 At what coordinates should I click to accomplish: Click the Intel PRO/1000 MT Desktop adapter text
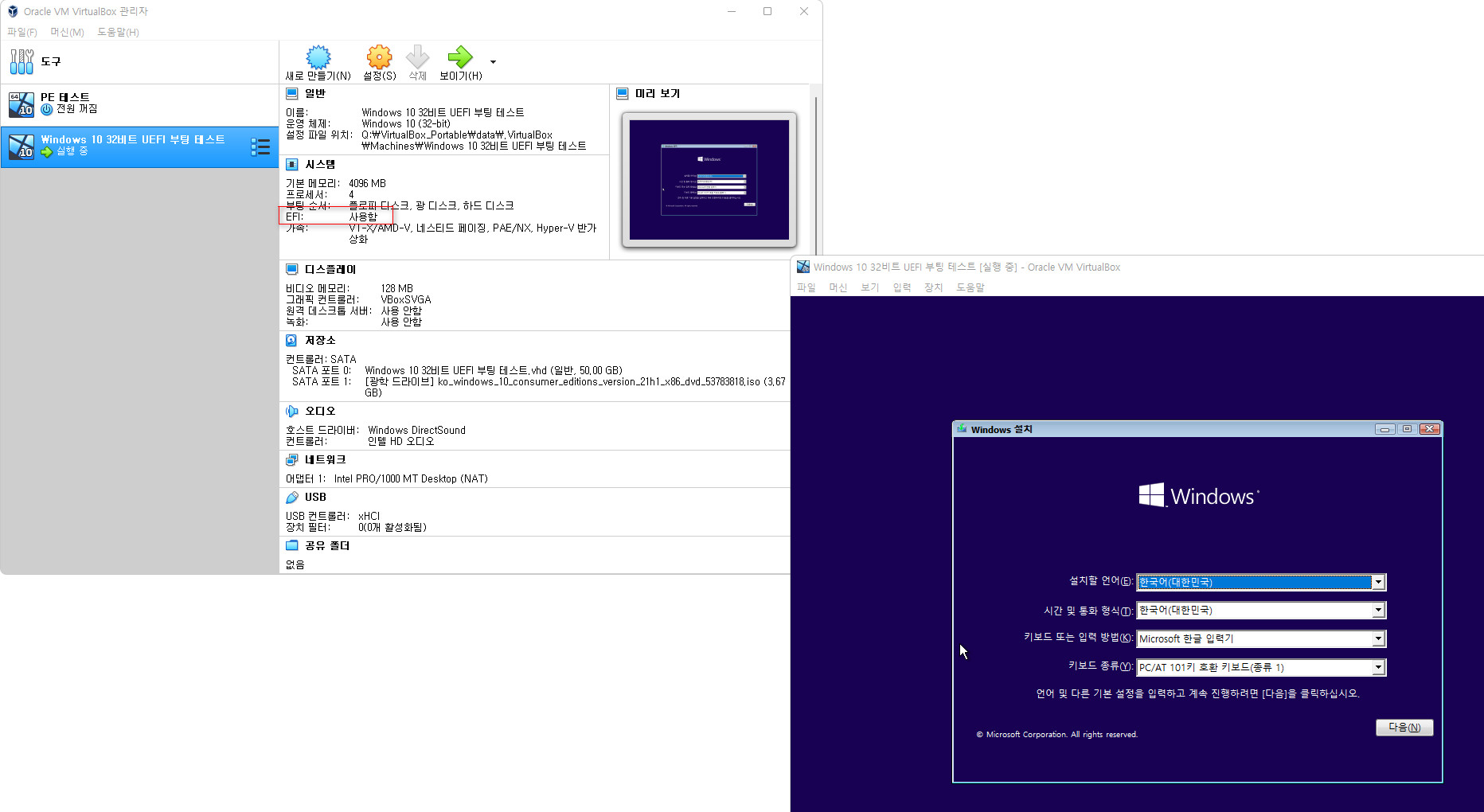tap(411, 478)
